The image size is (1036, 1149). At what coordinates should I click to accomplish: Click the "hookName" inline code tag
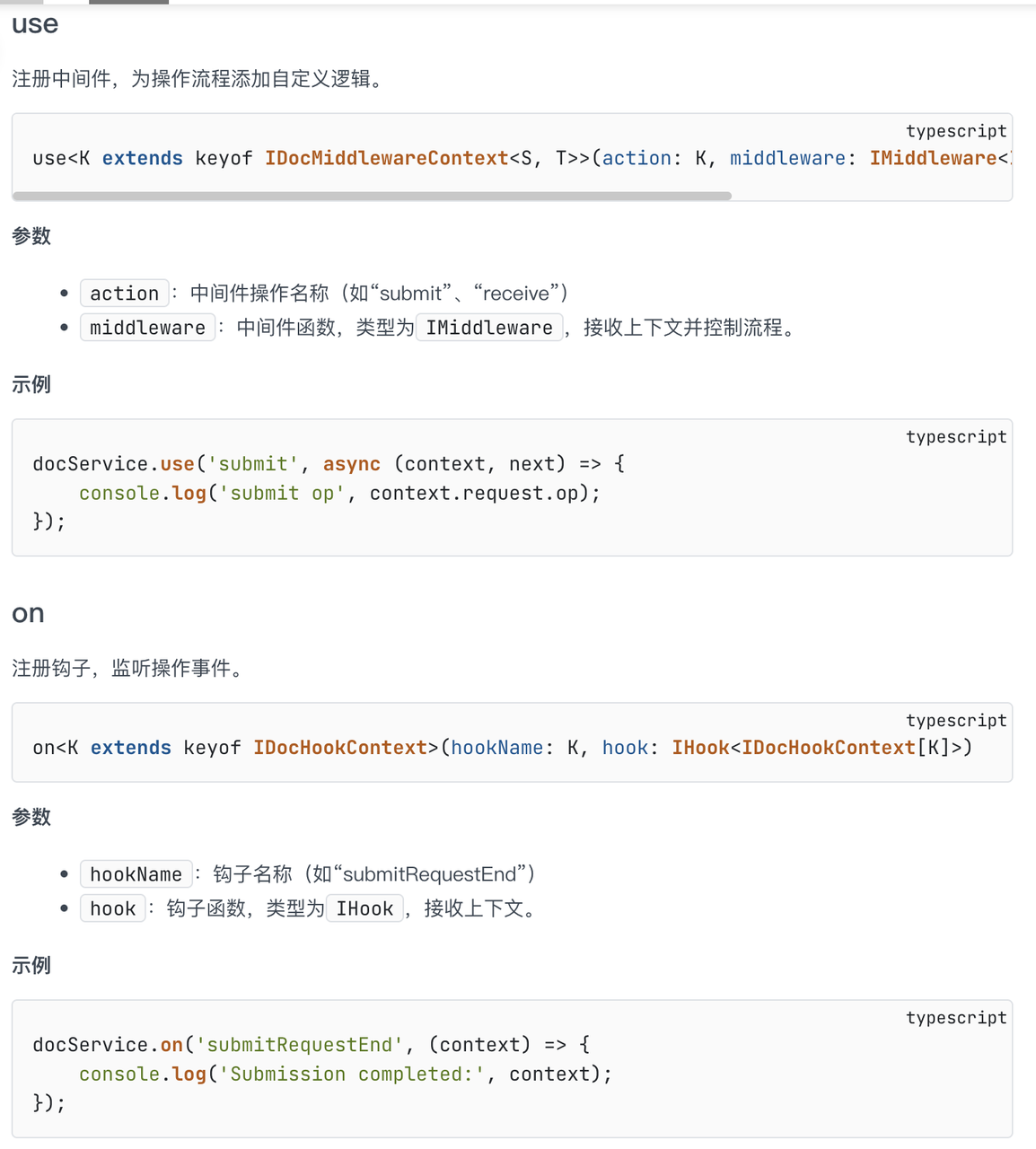136,874
